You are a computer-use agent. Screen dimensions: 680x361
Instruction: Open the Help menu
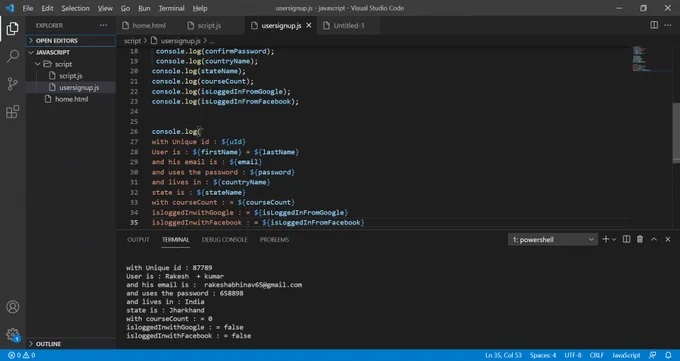[x=200, y=8]
